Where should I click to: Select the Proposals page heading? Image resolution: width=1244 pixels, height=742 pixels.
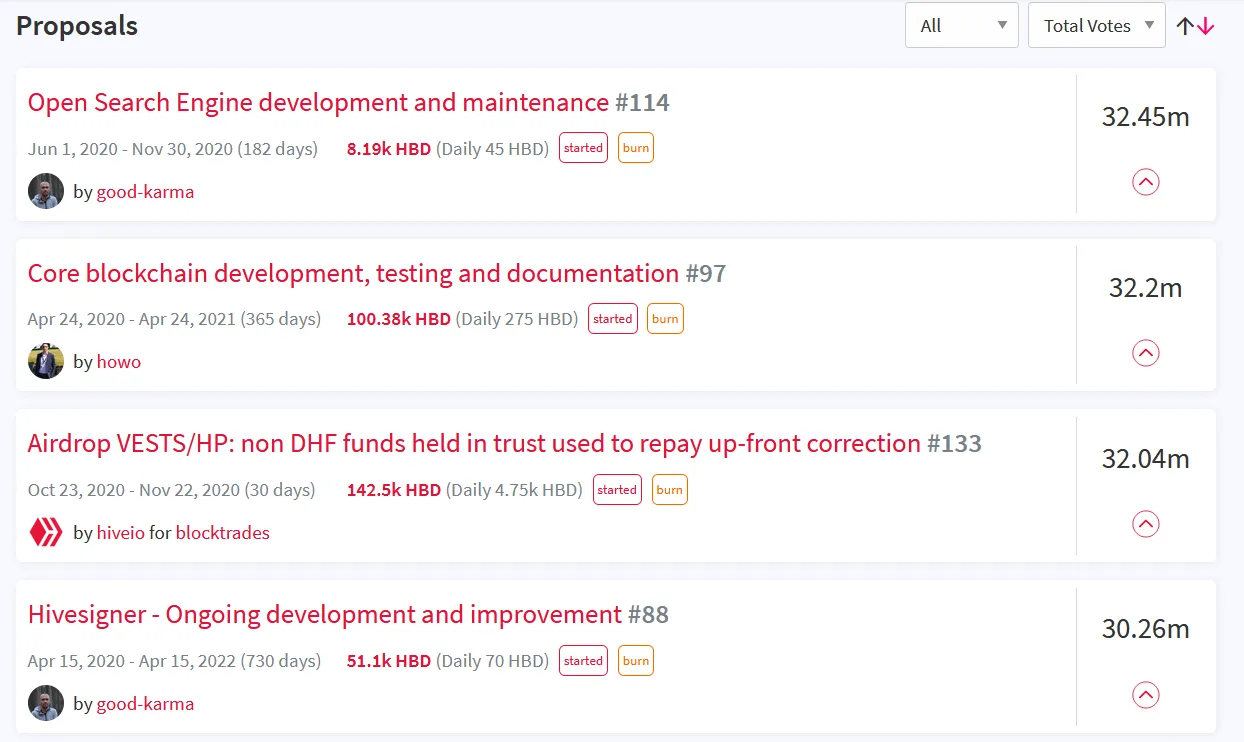coord(77,26)
